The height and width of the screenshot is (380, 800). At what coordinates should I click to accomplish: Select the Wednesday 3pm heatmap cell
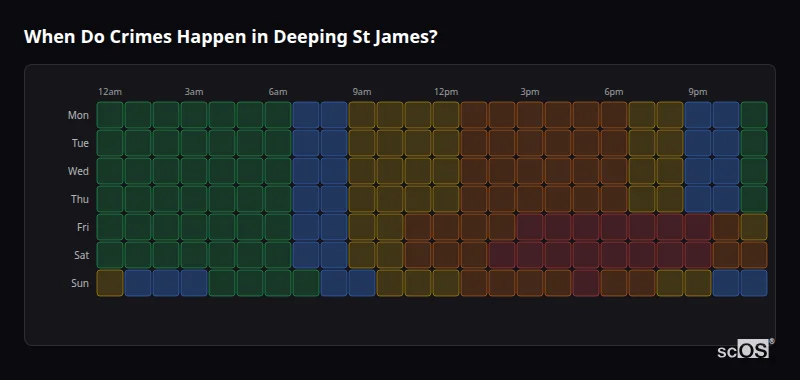point(530,171)
